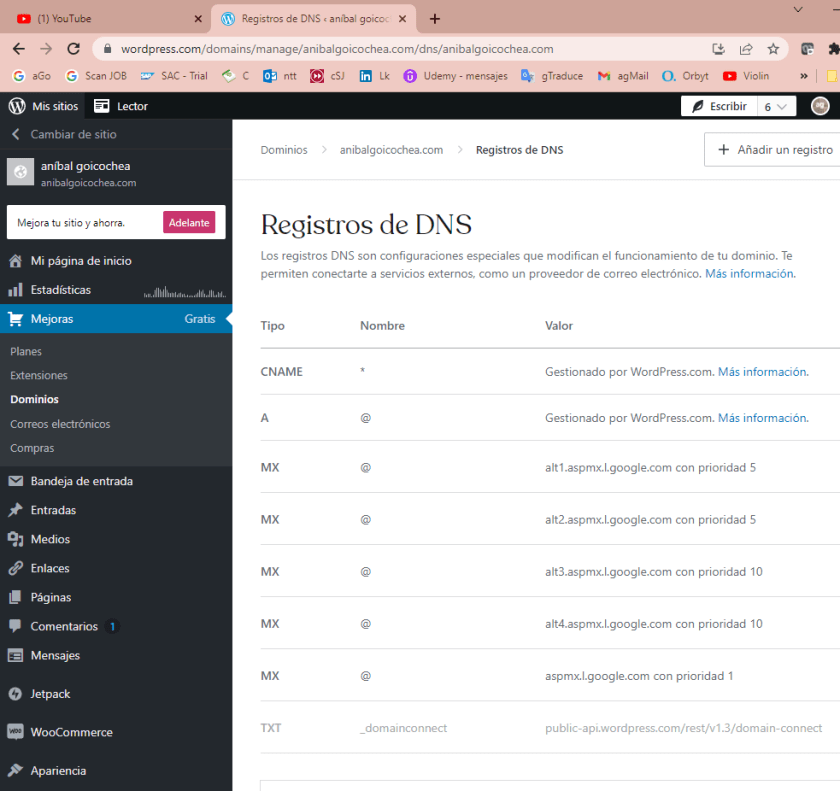Screen dimensions: 840x791
Task: Click the Estadísticas bar chart icon
Action: pos(15,290)
